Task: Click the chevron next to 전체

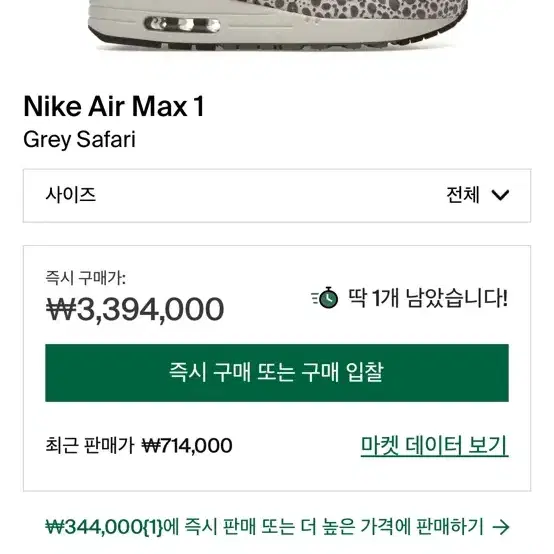Action: (500, 195)
